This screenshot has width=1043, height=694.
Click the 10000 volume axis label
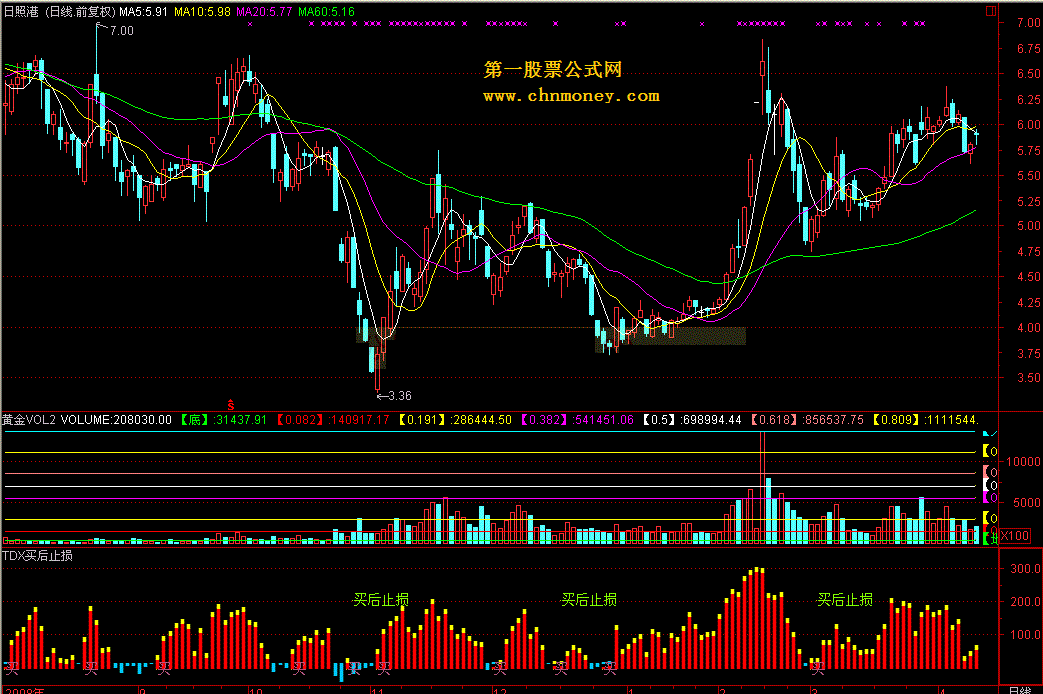click(x=1023, y=461)
